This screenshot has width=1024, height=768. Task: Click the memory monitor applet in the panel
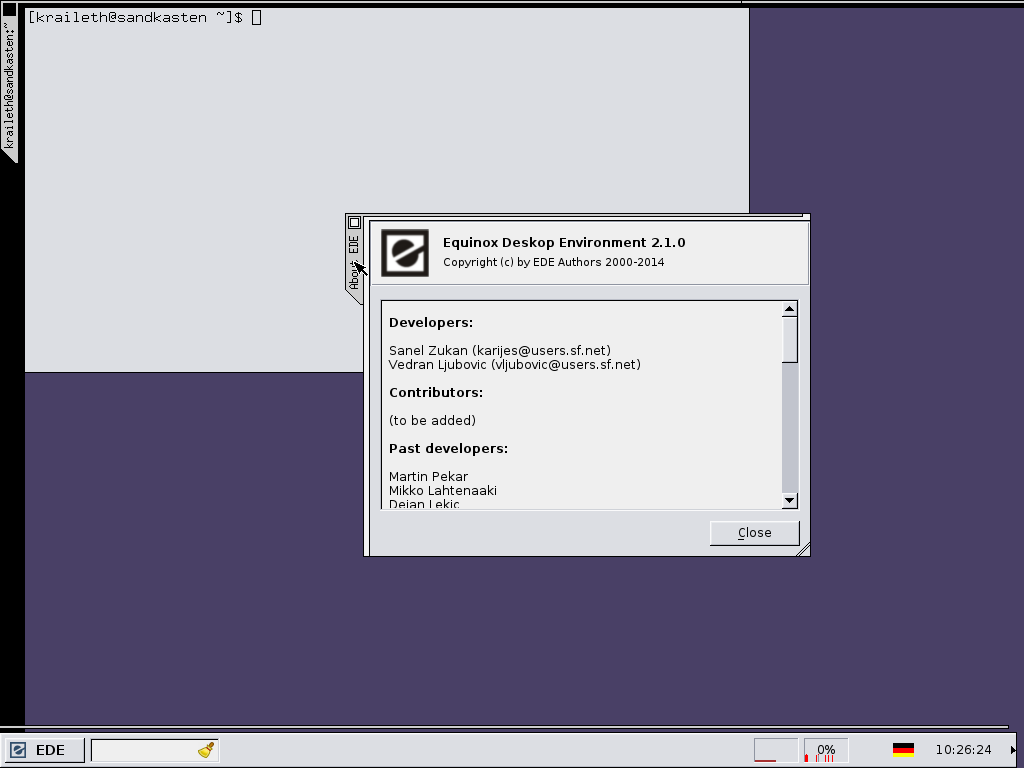[775, 750]
